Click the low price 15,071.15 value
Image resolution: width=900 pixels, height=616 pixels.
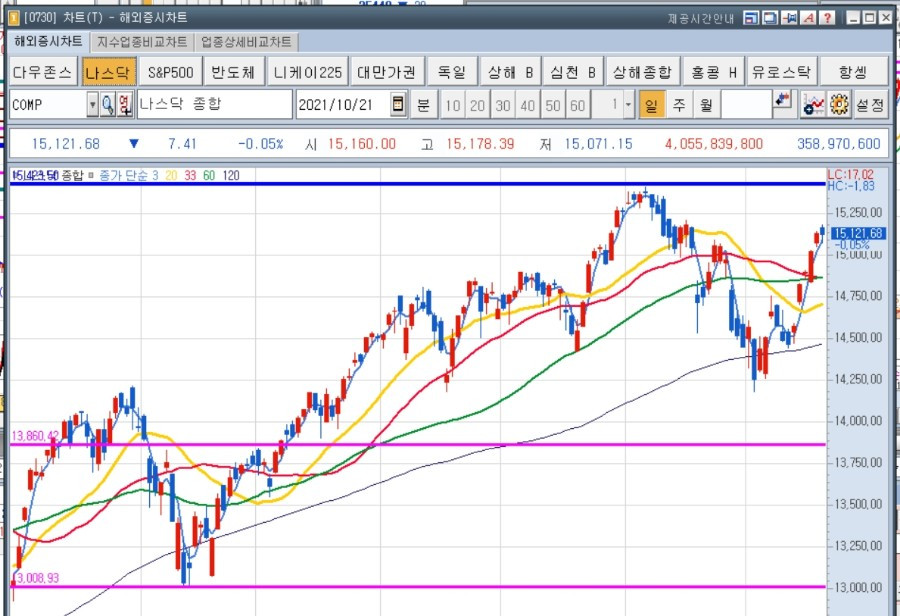coord(598,144)
